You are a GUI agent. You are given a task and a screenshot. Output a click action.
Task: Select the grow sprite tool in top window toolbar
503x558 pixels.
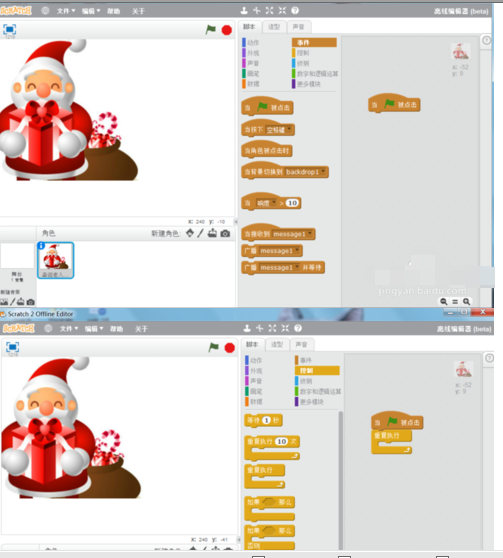(x=269, y=11)
